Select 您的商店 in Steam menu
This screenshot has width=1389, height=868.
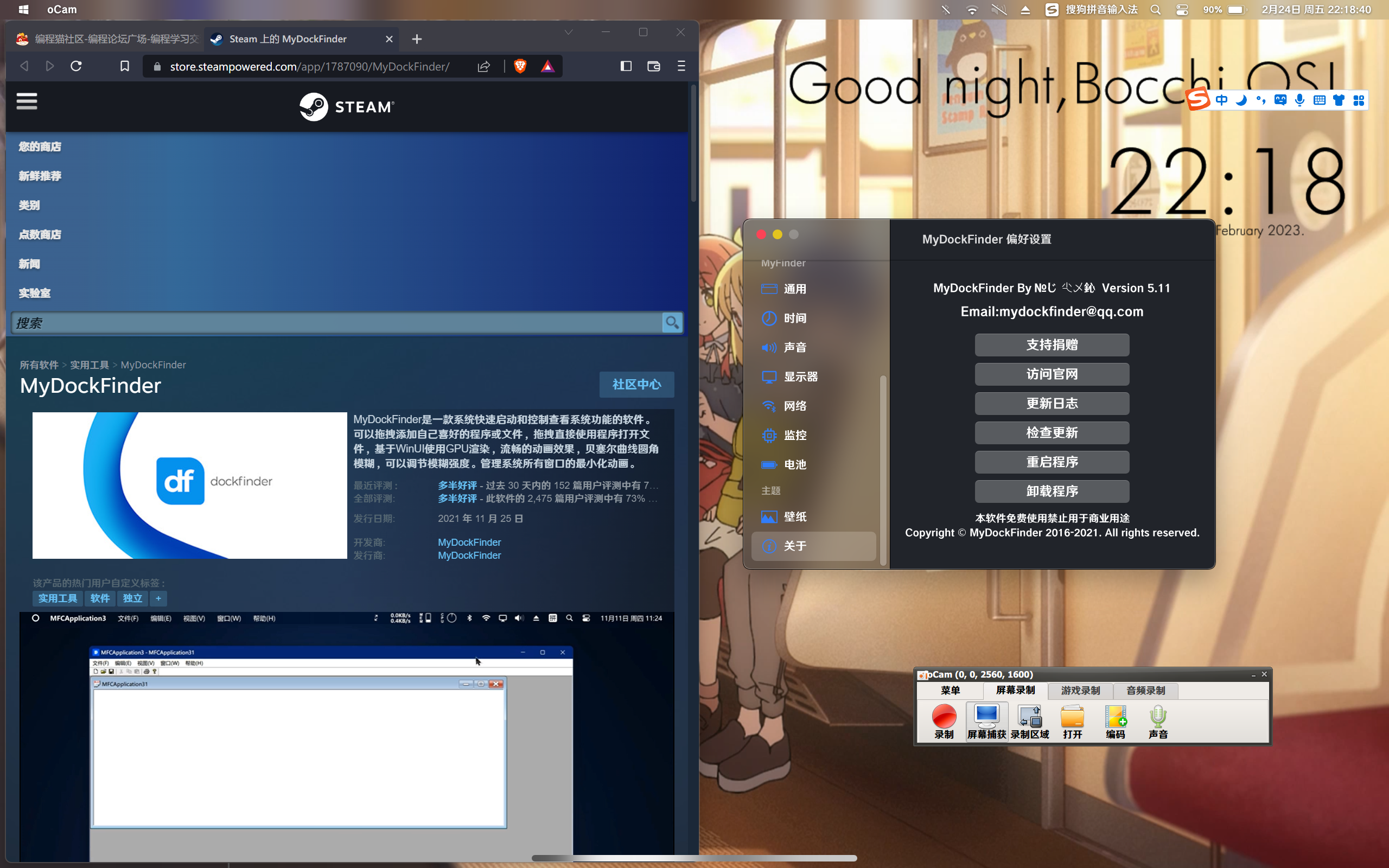40,146
